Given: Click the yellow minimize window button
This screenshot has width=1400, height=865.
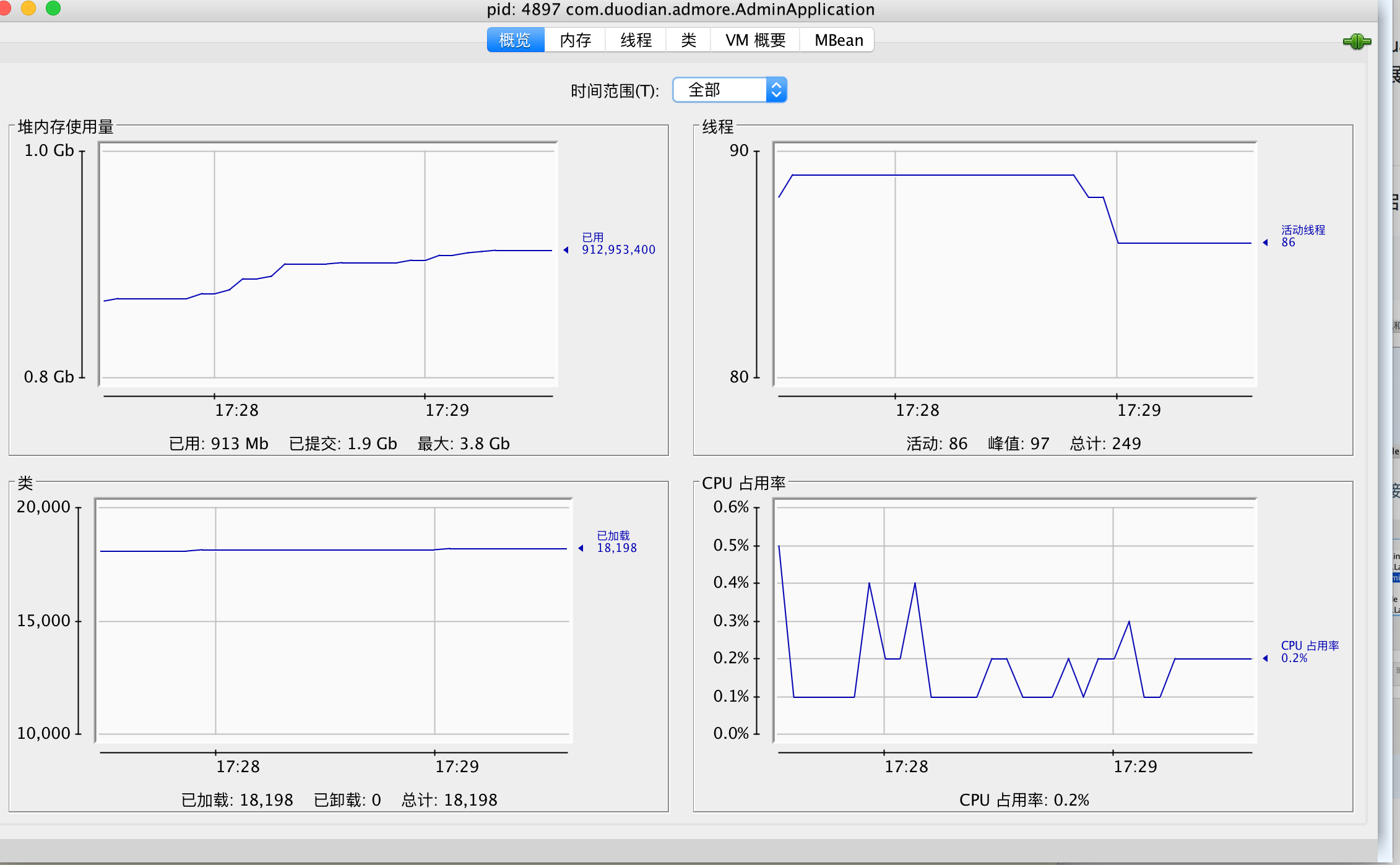Looking at the screenshot, I should click(28, 8).
